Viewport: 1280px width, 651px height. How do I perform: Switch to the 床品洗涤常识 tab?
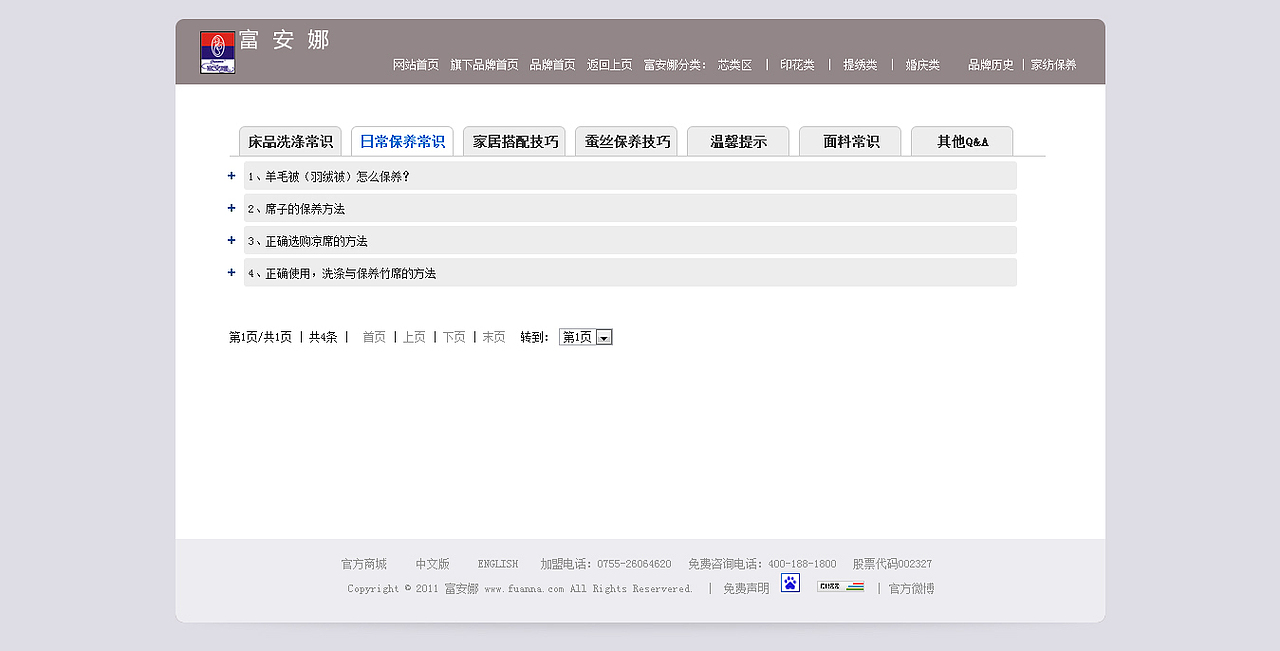[290, 141]
